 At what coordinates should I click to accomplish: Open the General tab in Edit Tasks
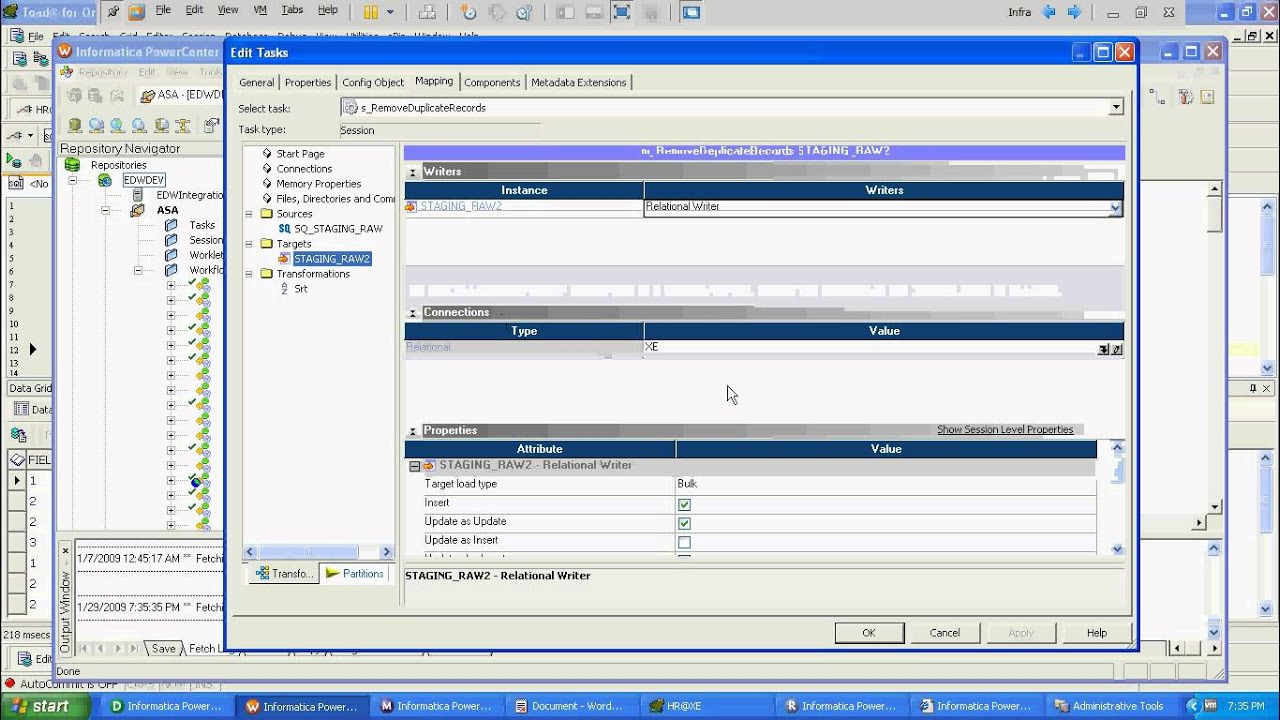[256, 82]
